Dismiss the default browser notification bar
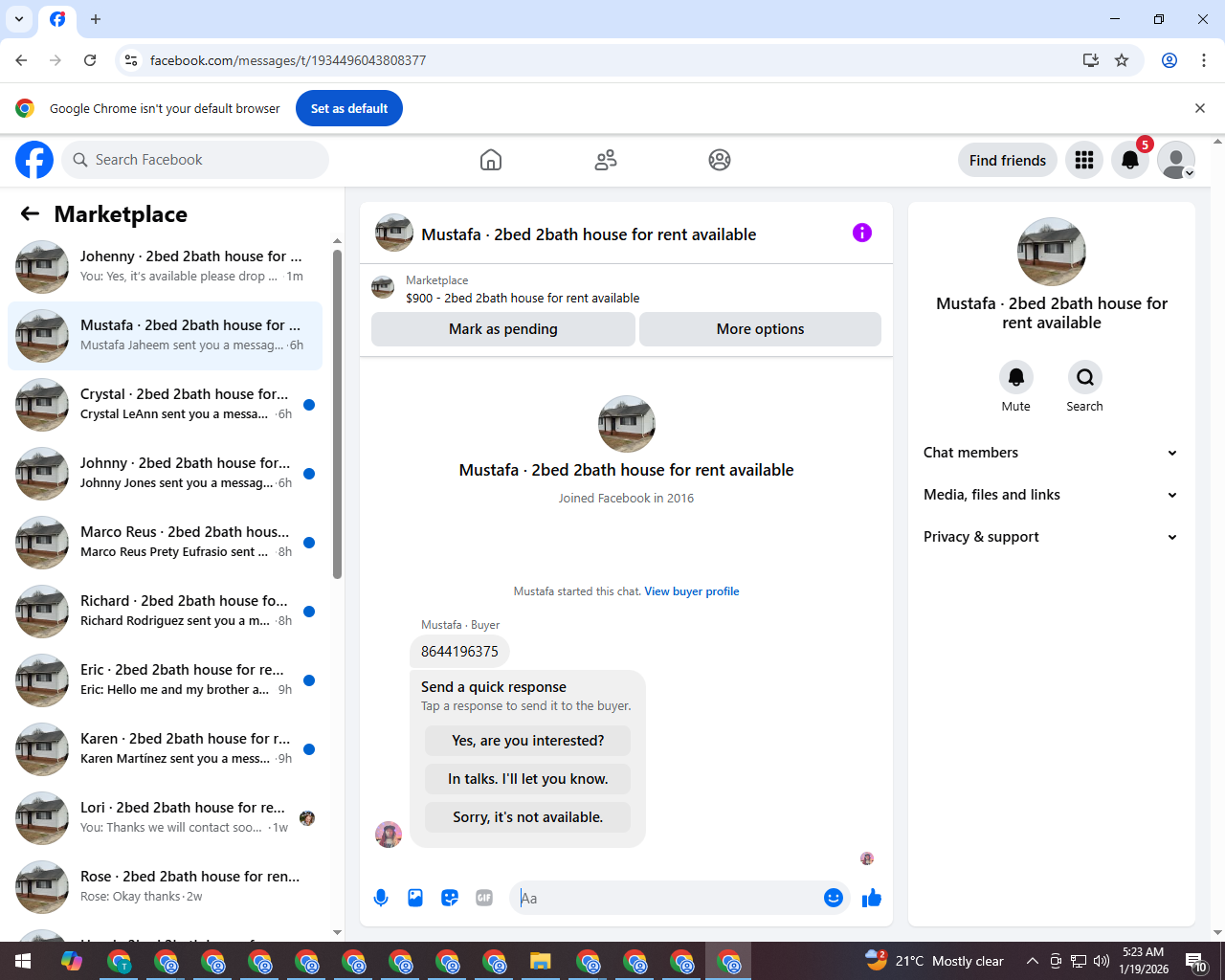The width and height of the screenshot is (1225, 980). point(1200,108)
